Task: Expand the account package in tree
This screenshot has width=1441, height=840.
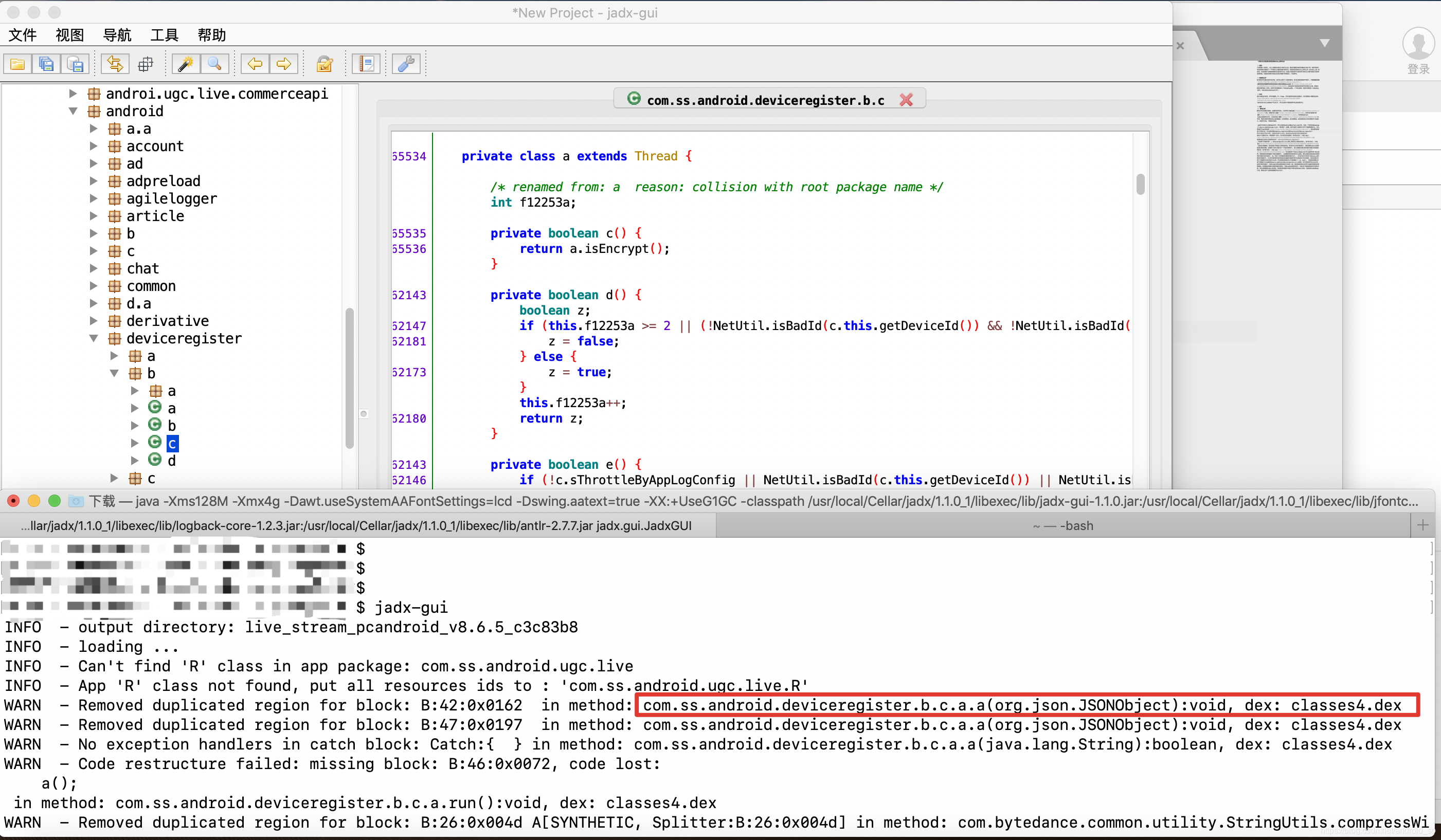Action: pos(94,147)
